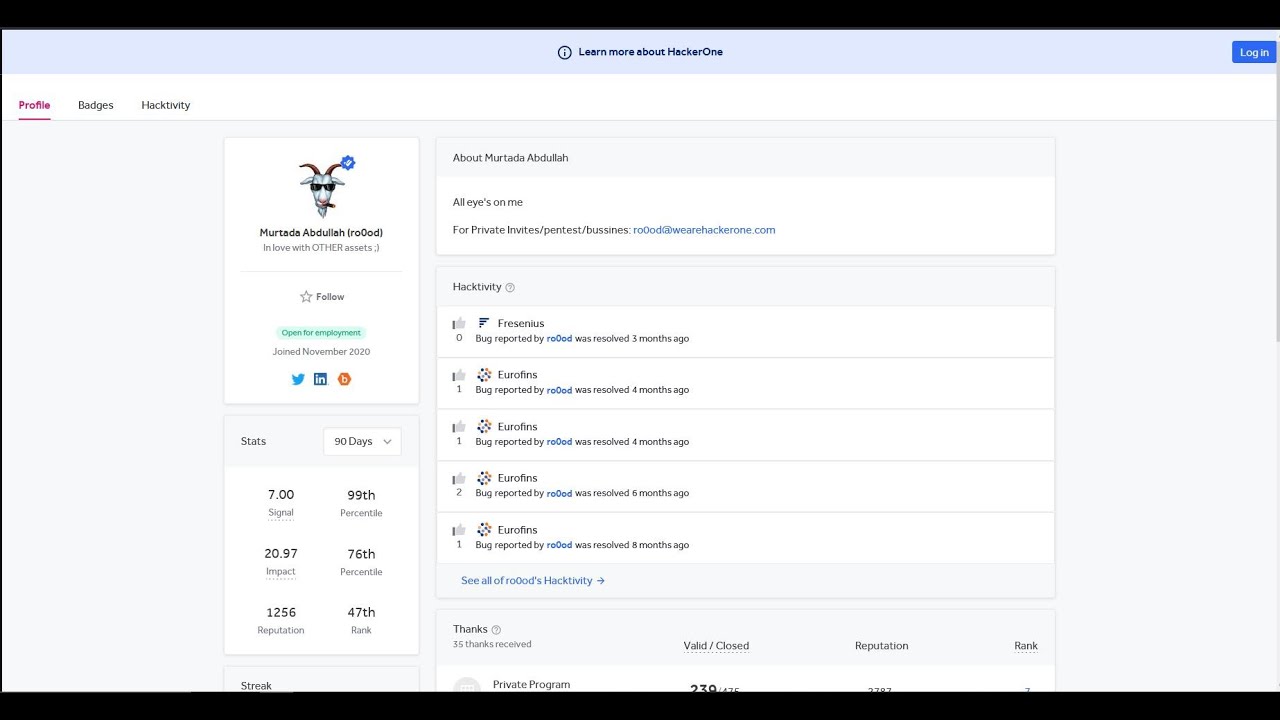Image resolution: width=1280 pixels, height=720 pixels.
Task: Click the 99th Percentile signal value
Action: tap(361, 495)
